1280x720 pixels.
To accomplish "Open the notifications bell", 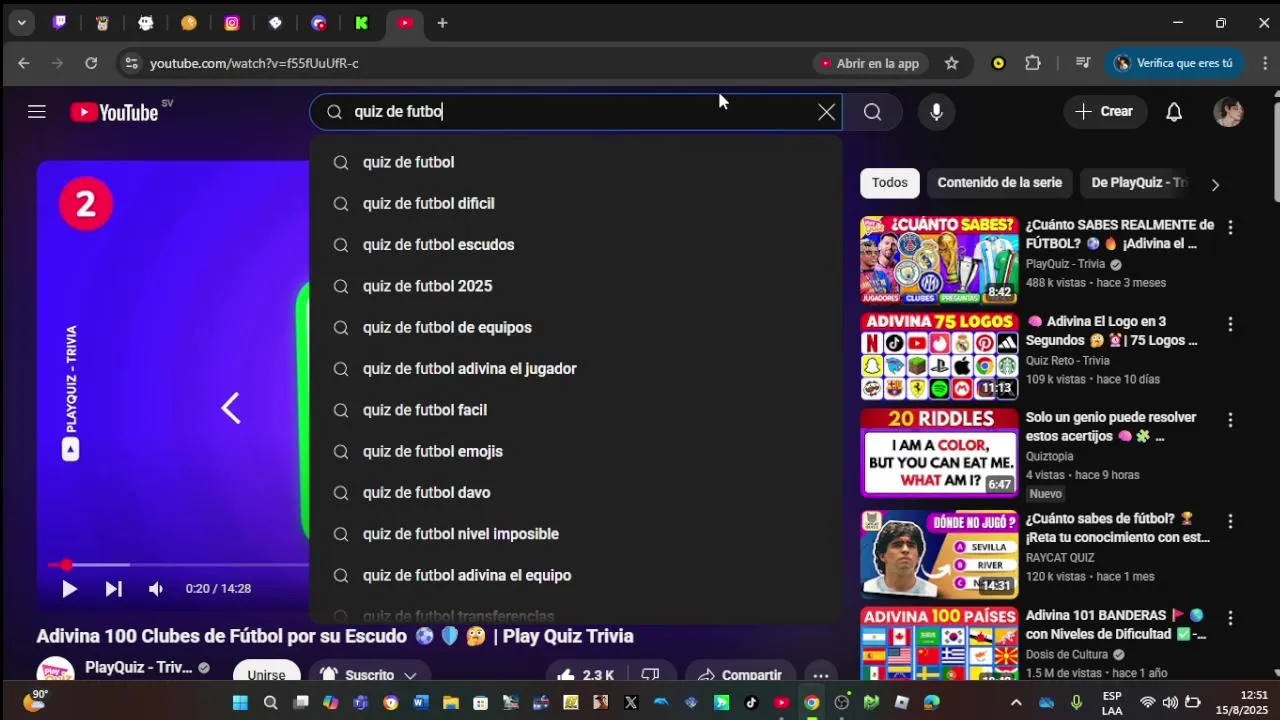I will click(x=1174, y=112).
